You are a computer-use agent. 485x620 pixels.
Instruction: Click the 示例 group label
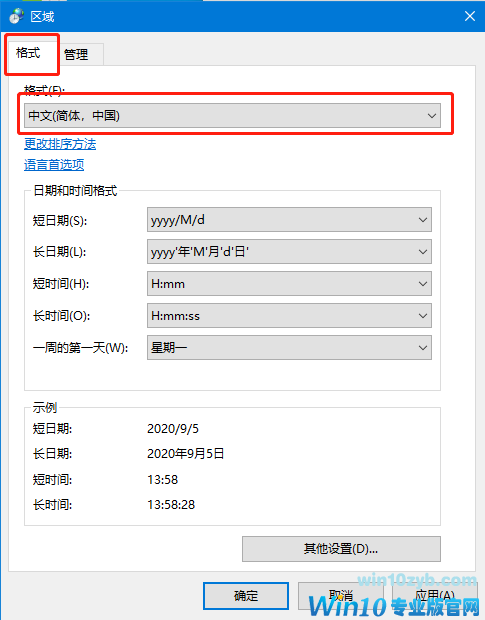45,407
